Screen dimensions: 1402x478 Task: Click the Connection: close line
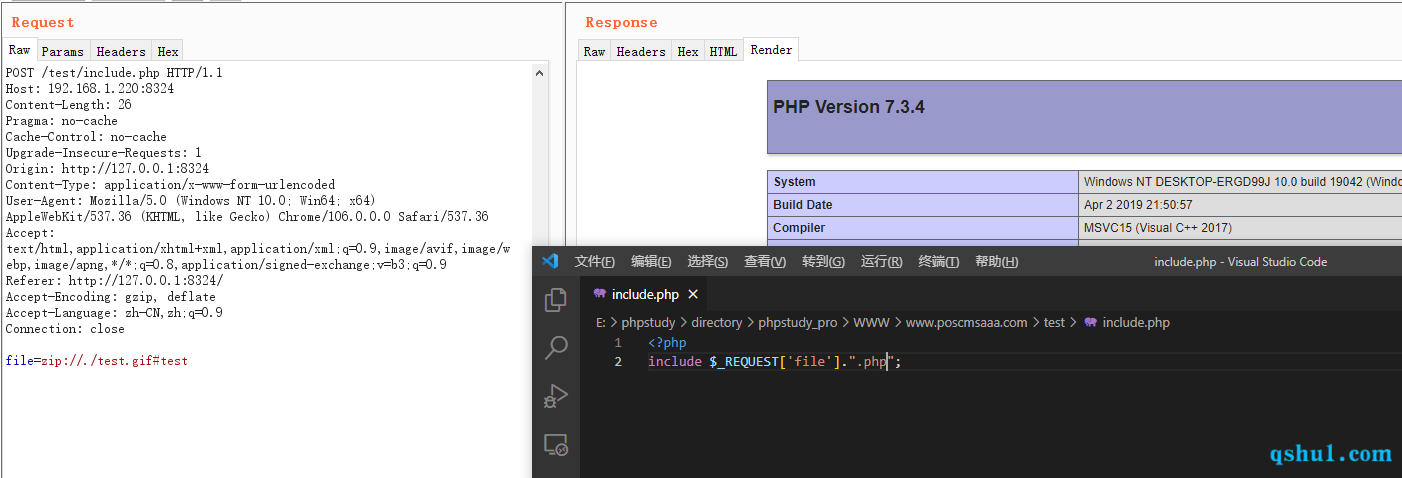pyautogui.click(x=65, y=328)
